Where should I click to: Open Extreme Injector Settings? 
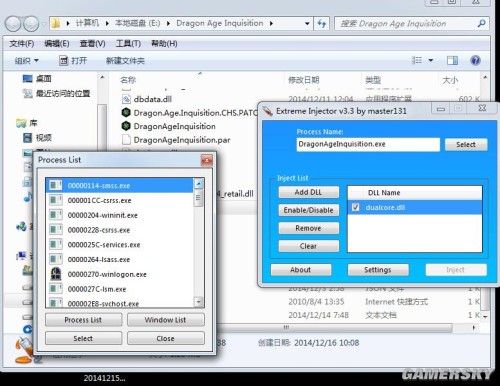[378, 270]
